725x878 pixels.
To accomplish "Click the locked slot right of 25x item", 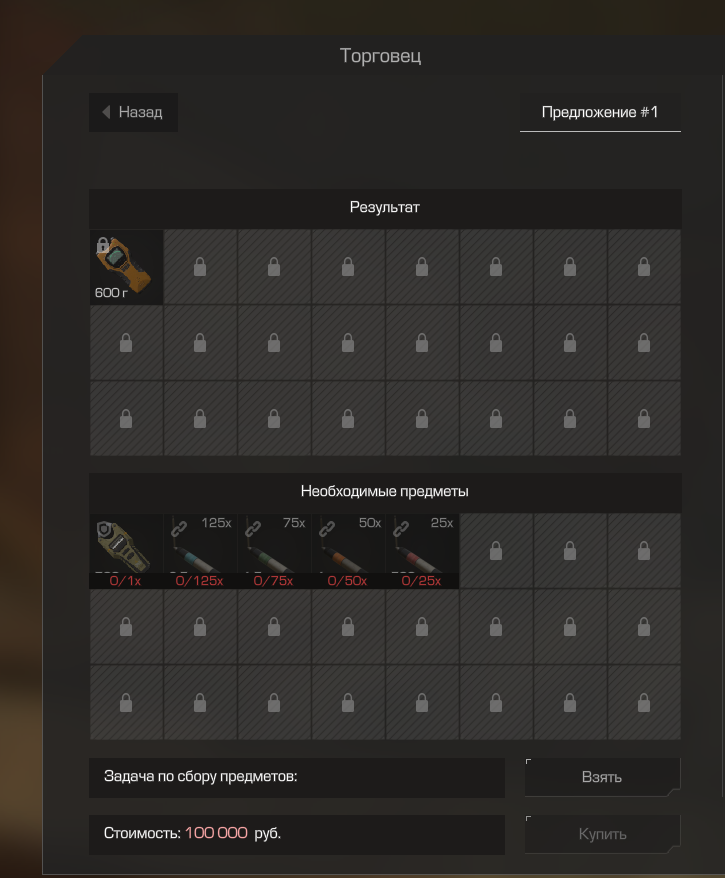I will (496, 551).
